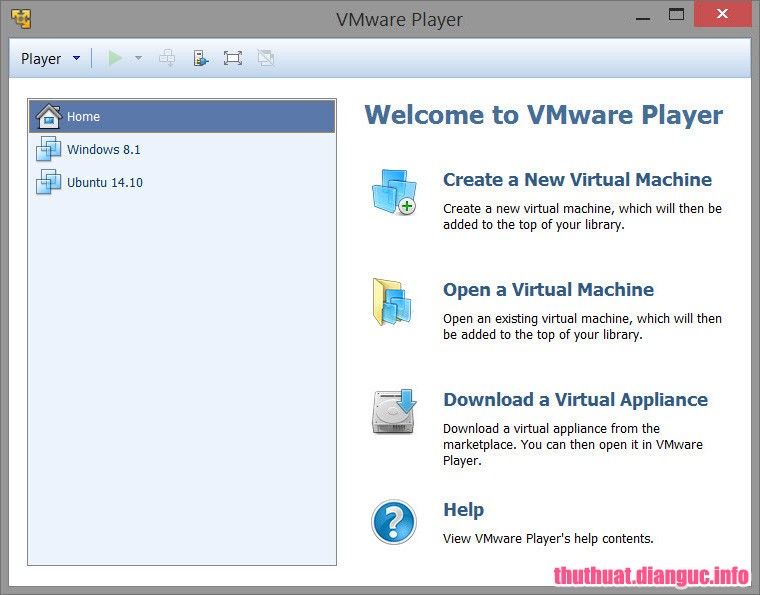Maximize the VMware Player window
Viewport: 760px width, 595px height.
(x=676, y=15)
